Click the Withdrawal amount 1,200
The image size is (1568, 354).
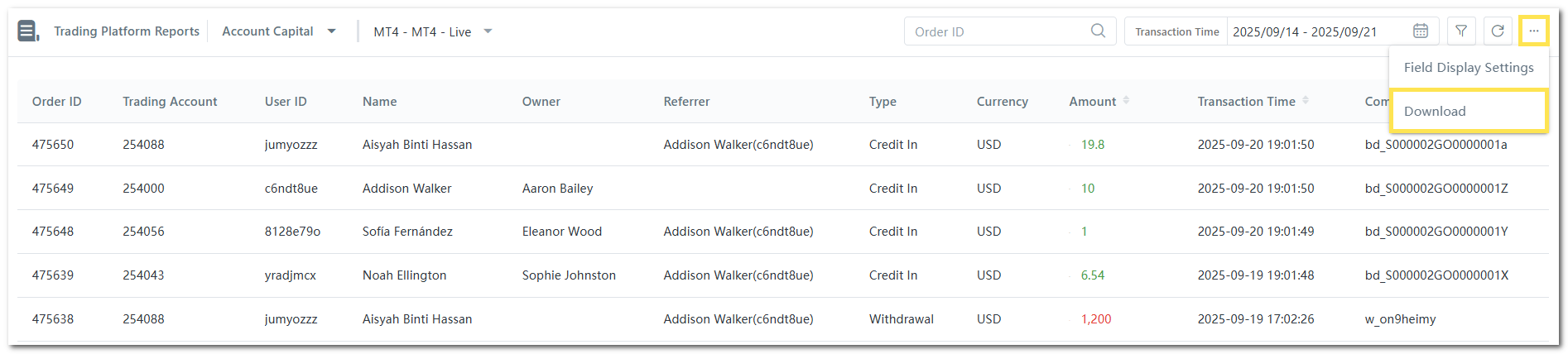(1095, 319)
